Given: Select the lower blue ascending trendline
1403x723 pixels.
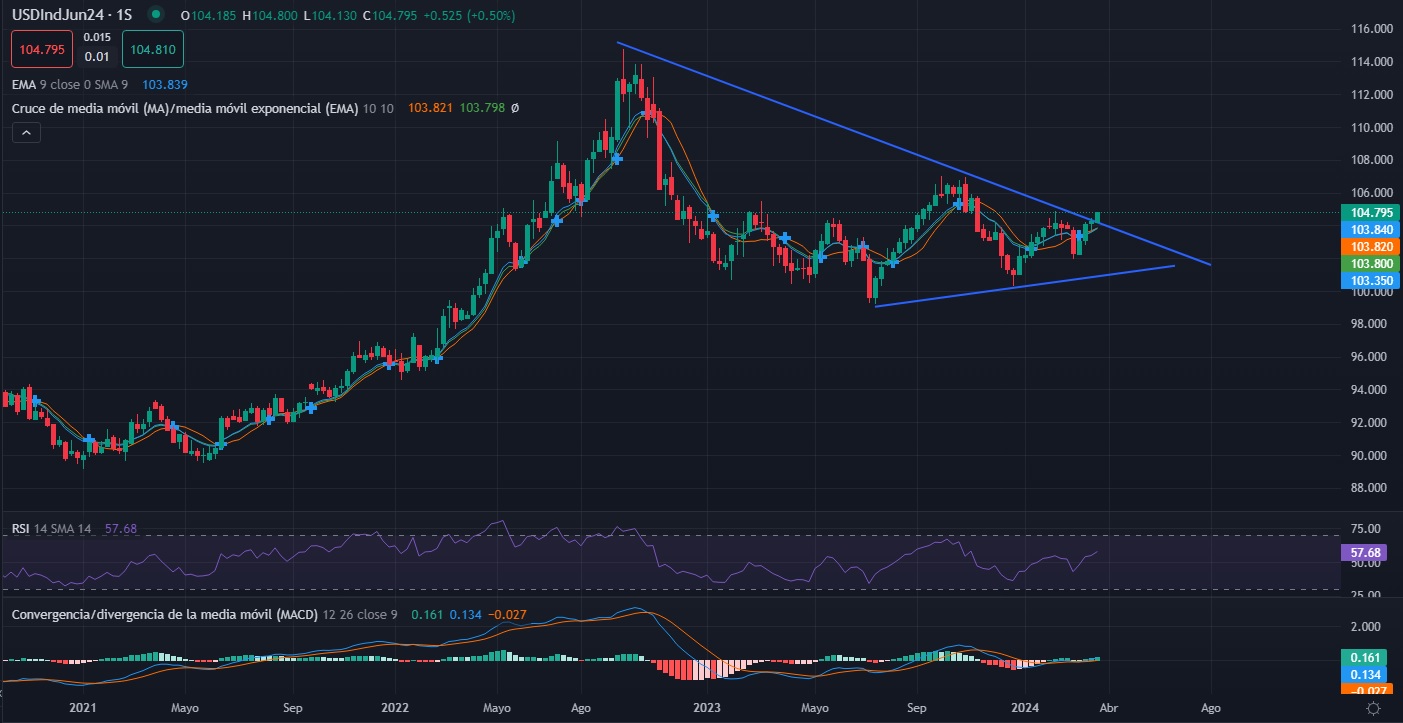Looking at the screenshot, I should [1020, 286].
